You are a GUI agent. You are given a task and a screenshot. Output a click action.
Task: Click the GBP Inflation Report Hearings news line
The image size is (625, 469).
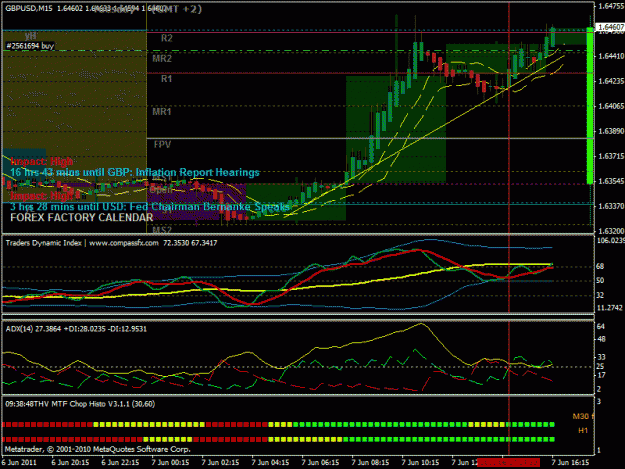[135, 172]
